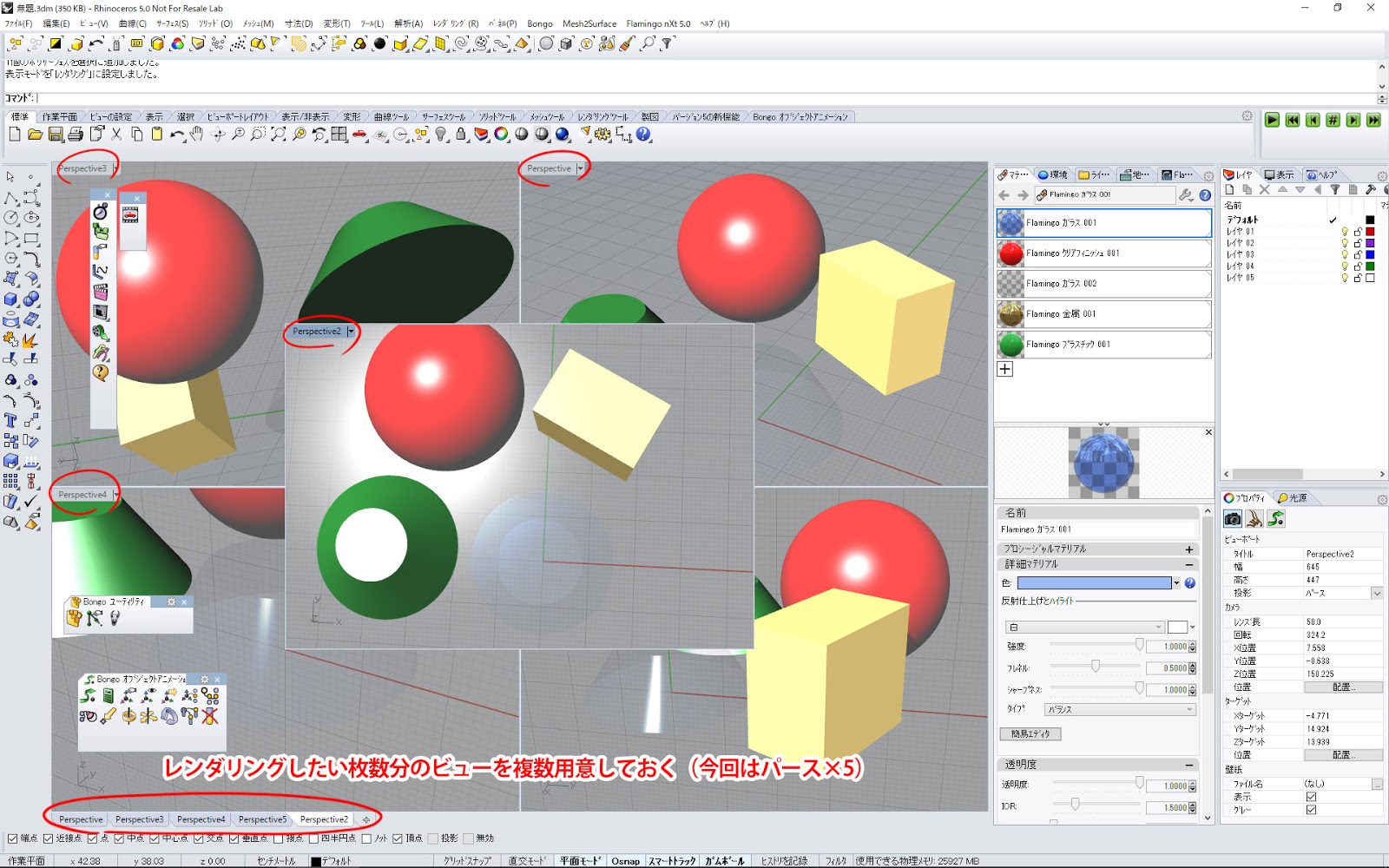Click the question mark in floating toolbar
The height and width of the screenshot is (868, 1389).
[x=101, y=372]
